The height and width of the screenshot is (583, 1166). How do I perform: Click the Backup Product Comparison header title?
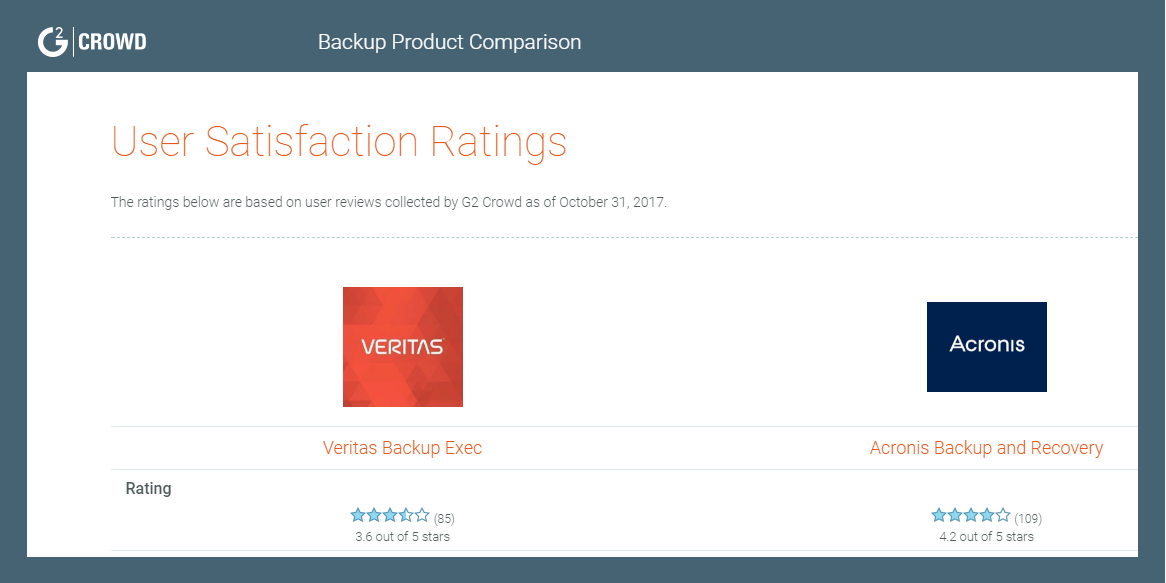click(x=449, y=42)
